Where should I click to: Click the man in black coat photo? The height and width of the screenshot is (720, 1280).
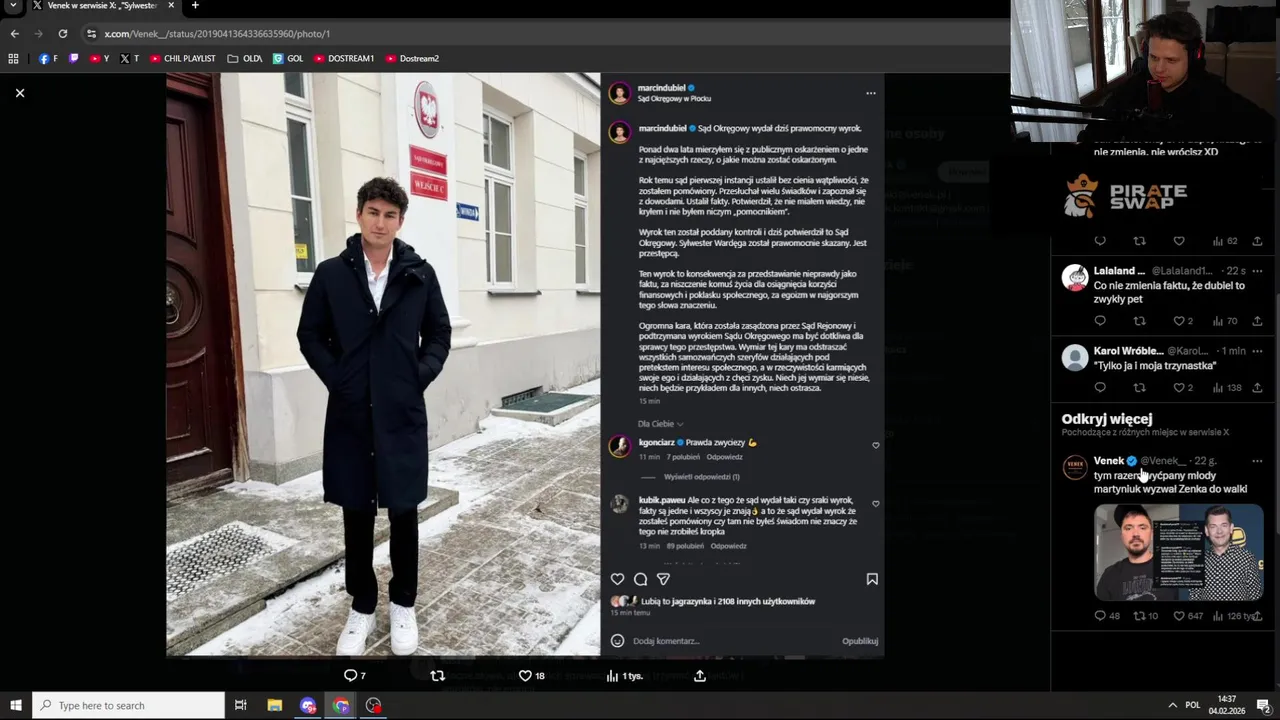coord(383,364)
